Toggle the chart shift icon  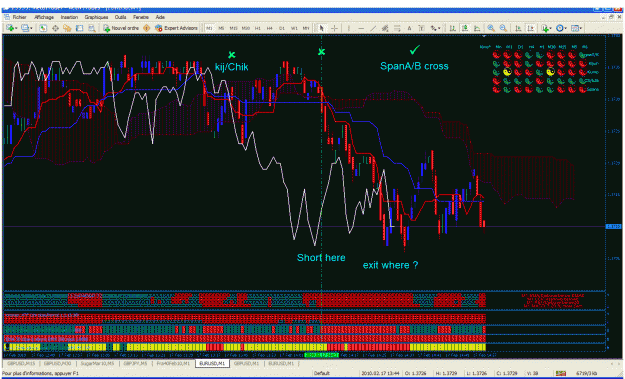[531, 28]
